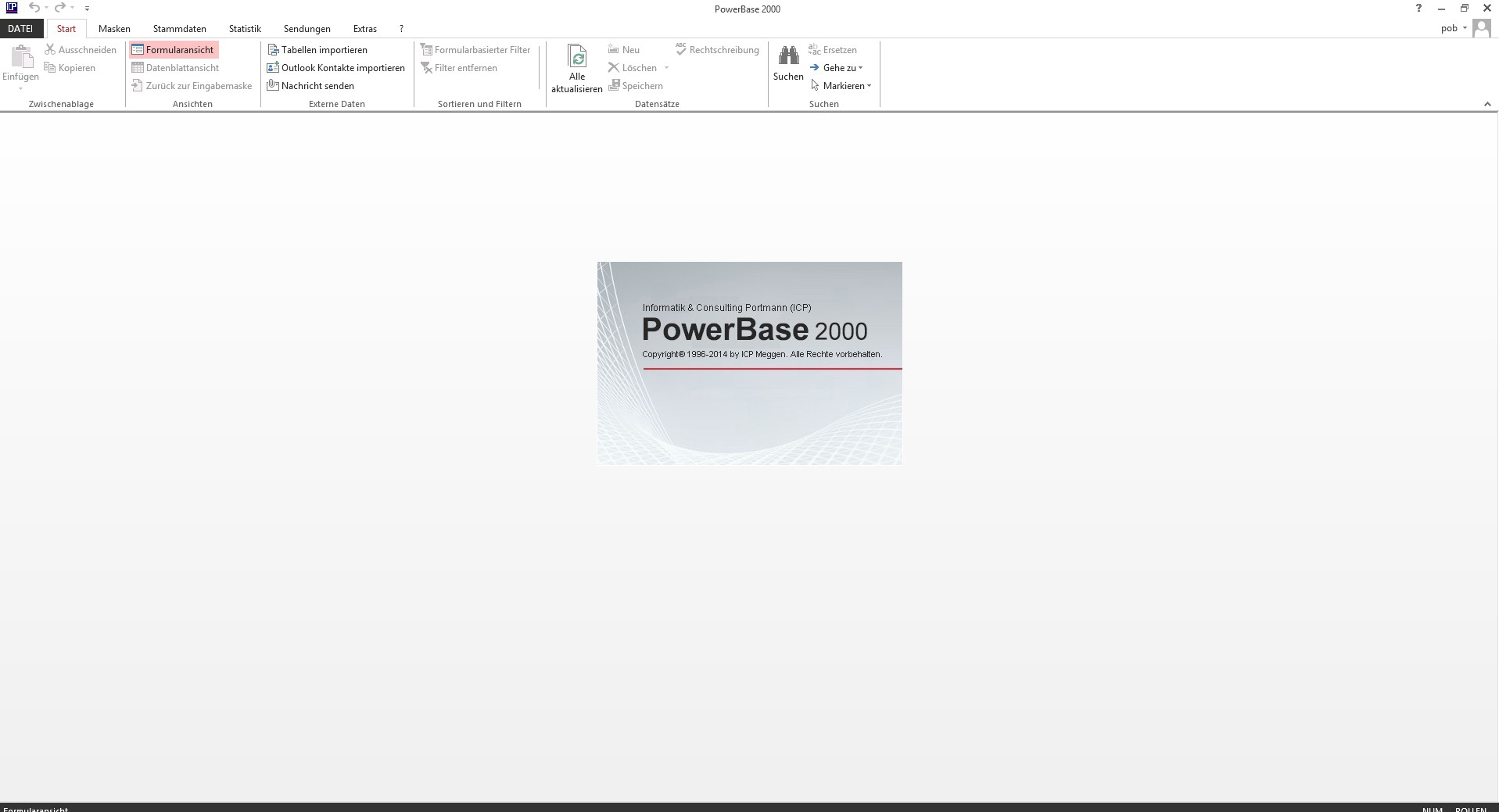
Task: Collapse the ribbon with chevron
Action: click(x=1487, y=104)
